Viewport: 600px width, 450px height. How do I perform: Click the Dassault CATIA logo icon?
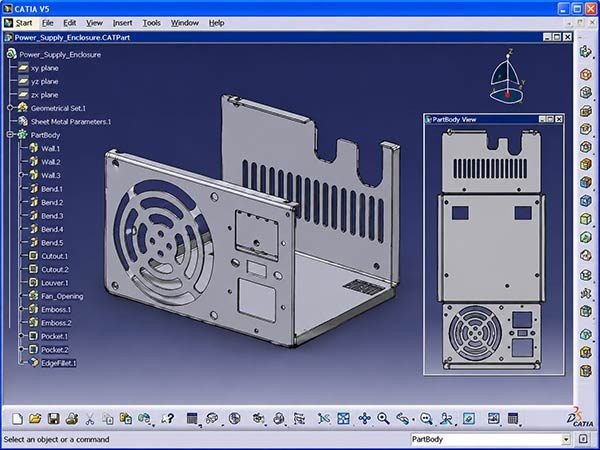(x=580, y=417)
